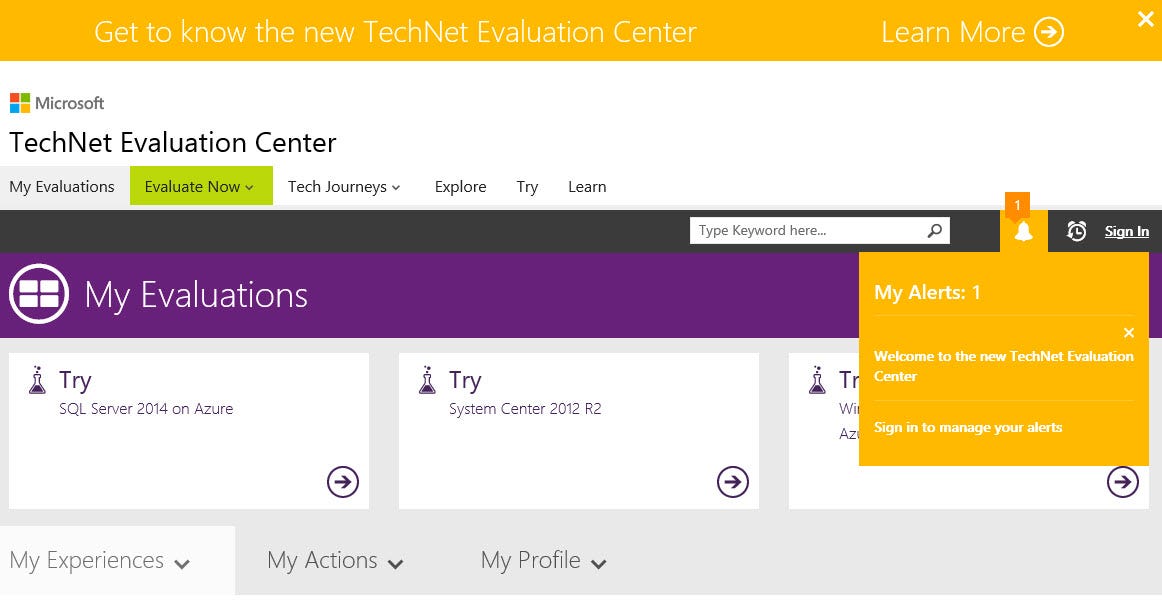The width and height of the screenshot is (1162, 612).
Task: Switch to the Explore tab
Action: (460, 186)
